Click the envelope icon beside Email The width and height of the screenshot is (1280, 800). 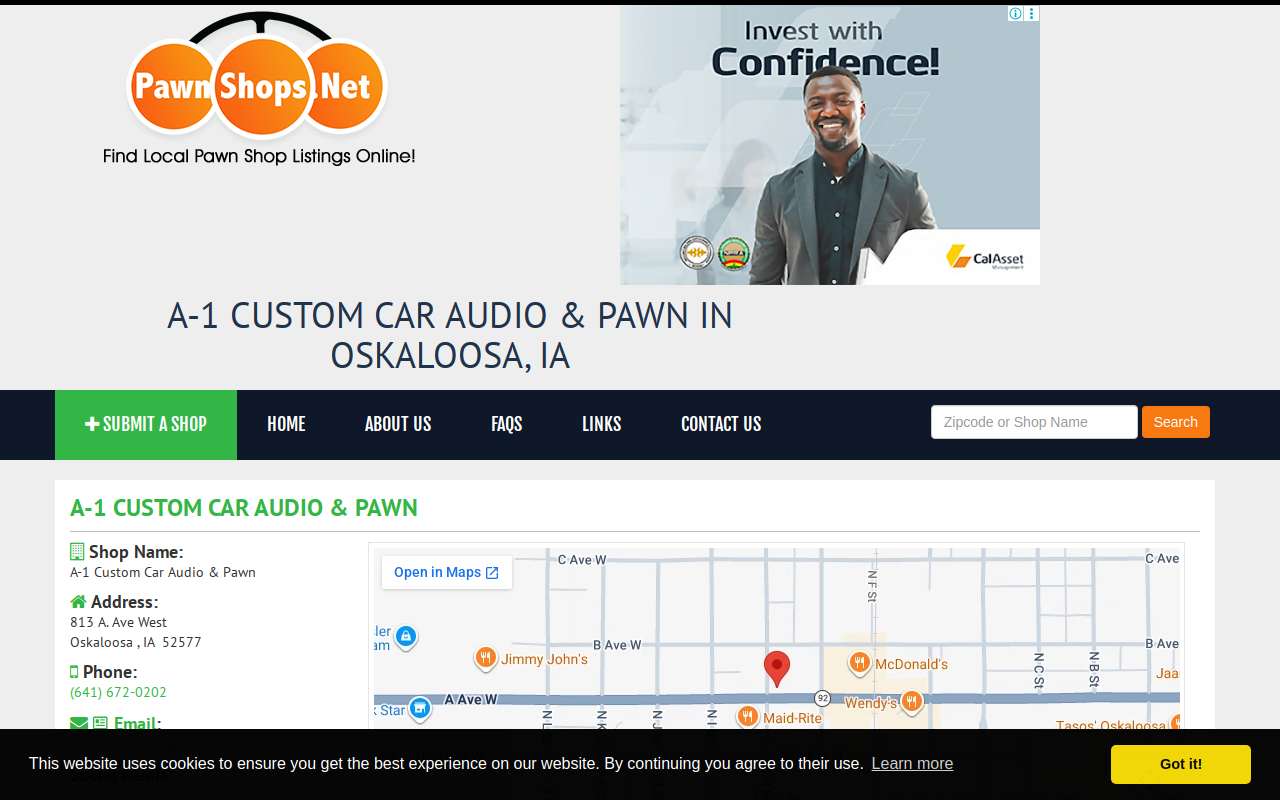[79, 723]
